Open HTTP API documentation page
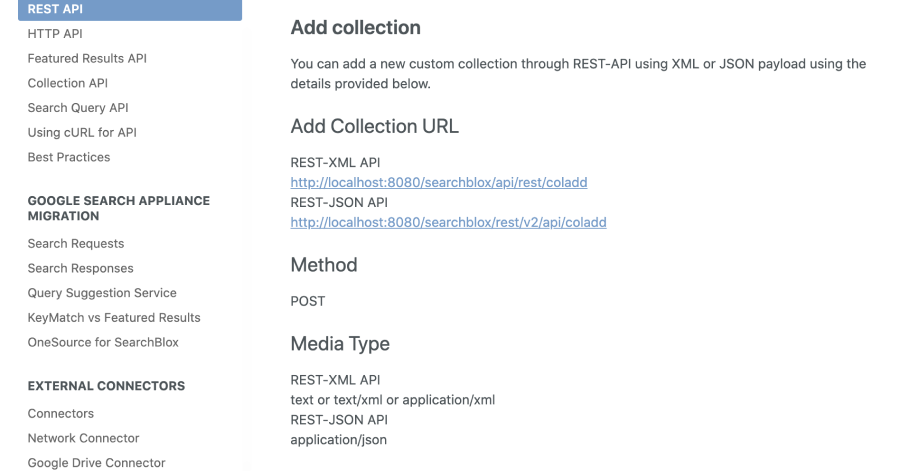The width and height of the screenshot is (900, 471). click(55, 34)
